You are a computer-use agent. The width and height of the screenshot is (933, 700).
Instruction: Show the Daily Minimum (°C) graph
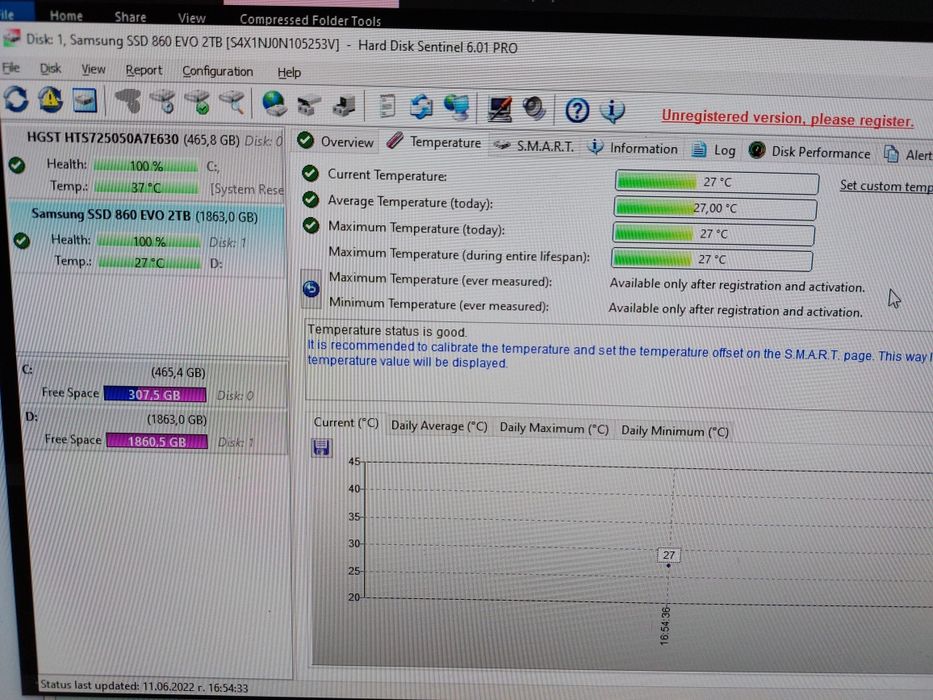click(675, 430)
